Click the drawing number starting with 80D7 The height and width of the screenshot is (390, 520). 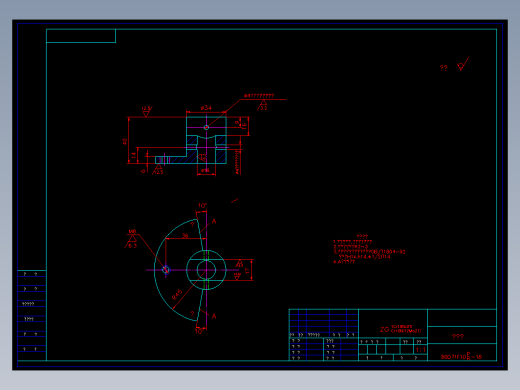click(461, 357)
